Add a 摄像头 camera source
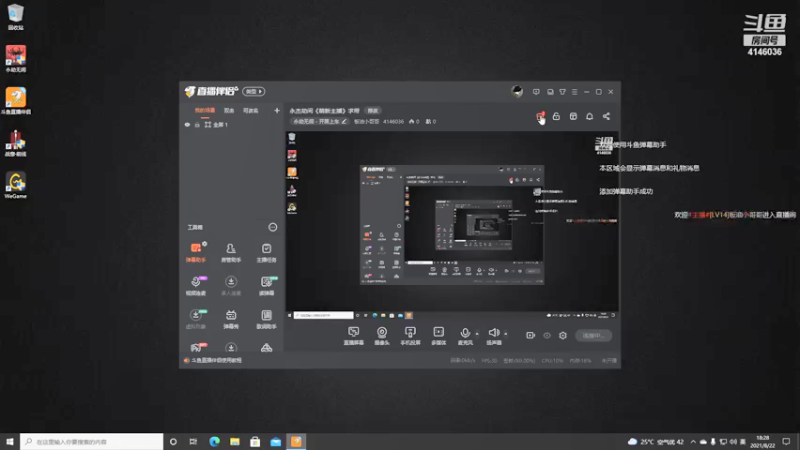Viewport: 800px width, 450px height. pos(382,336)
